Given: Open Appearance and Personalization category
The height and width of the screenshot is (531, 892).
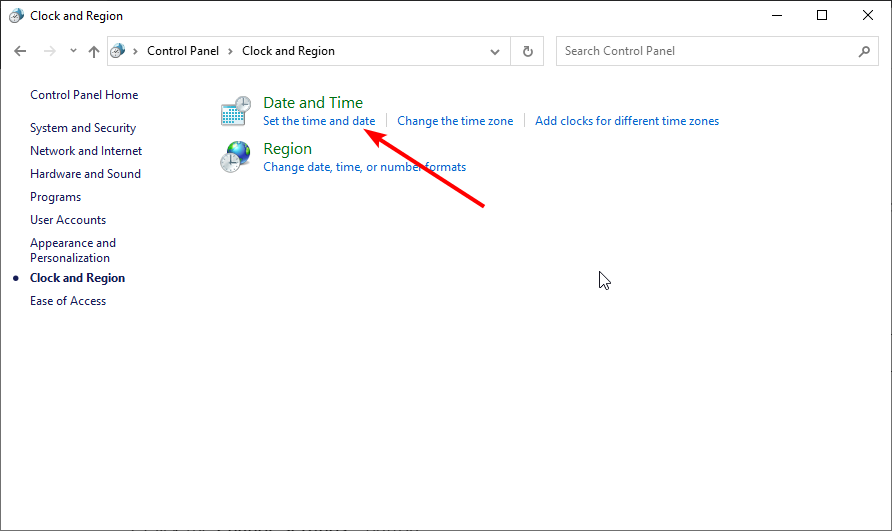Looking at the screenshot, I should (73, 250).
